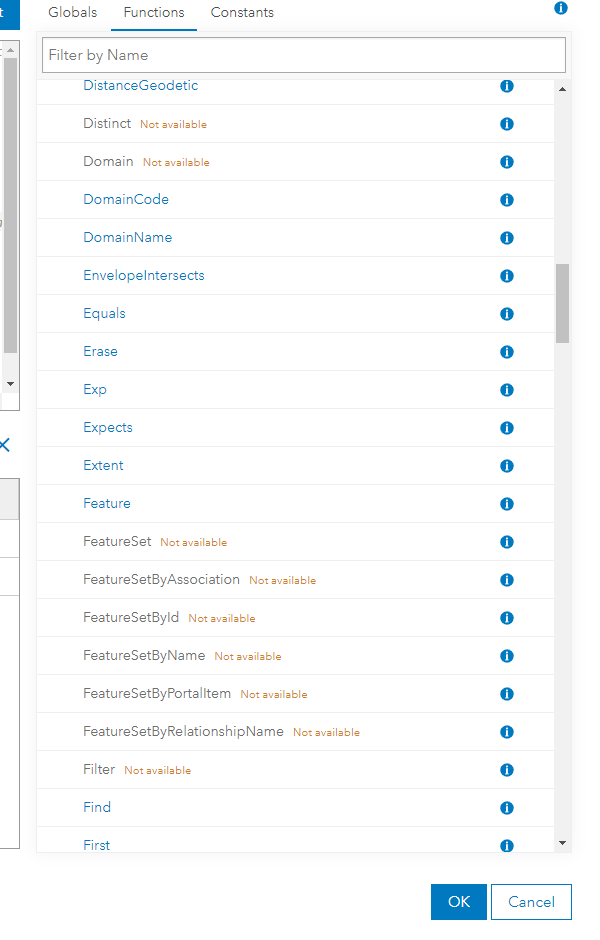Open info for FeatureSetByPortalItem
The width and height of the screenshot is (600, 940).
click(x=506, y=694)
